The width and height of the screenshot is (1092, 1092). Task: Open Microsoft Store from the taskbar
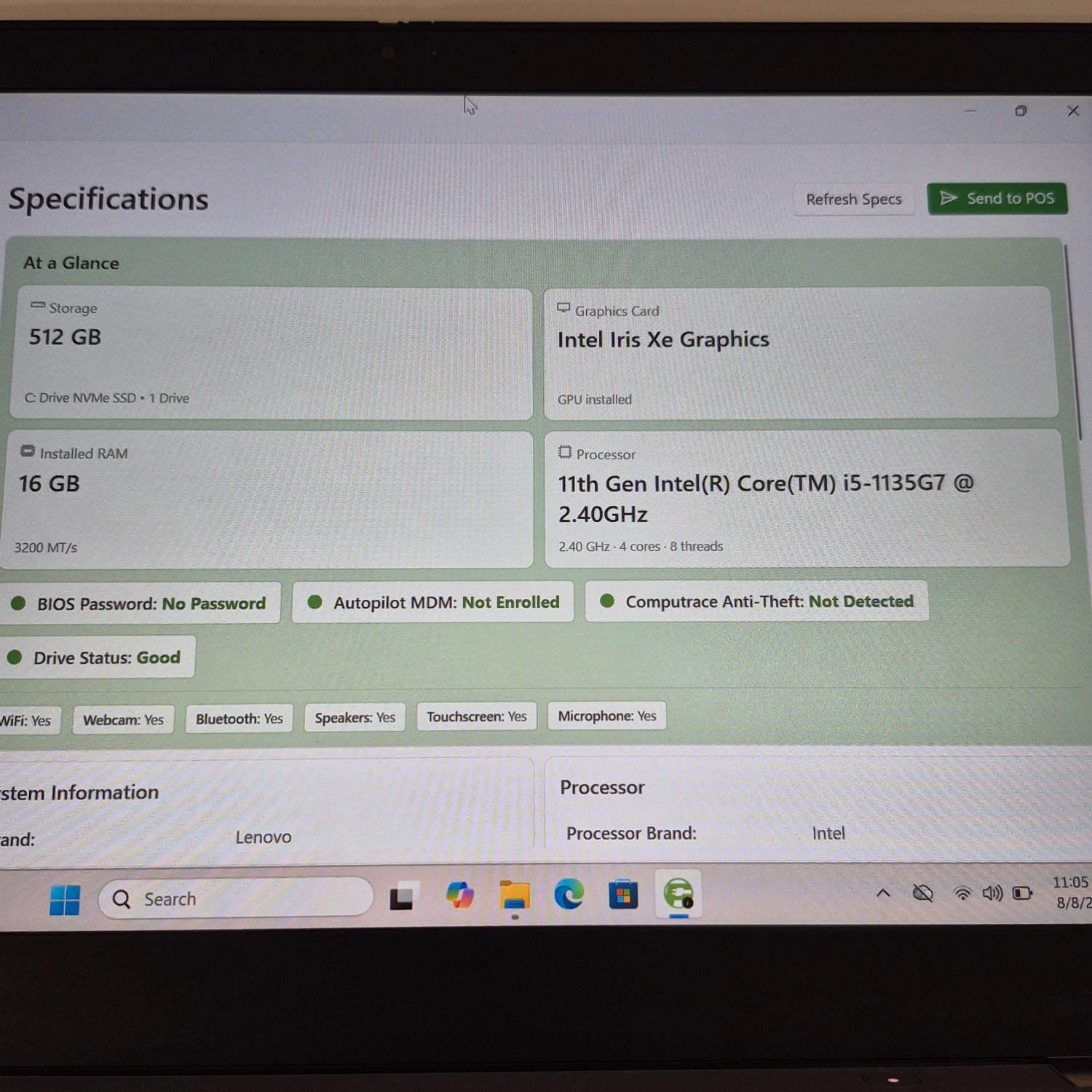(623, 894)
